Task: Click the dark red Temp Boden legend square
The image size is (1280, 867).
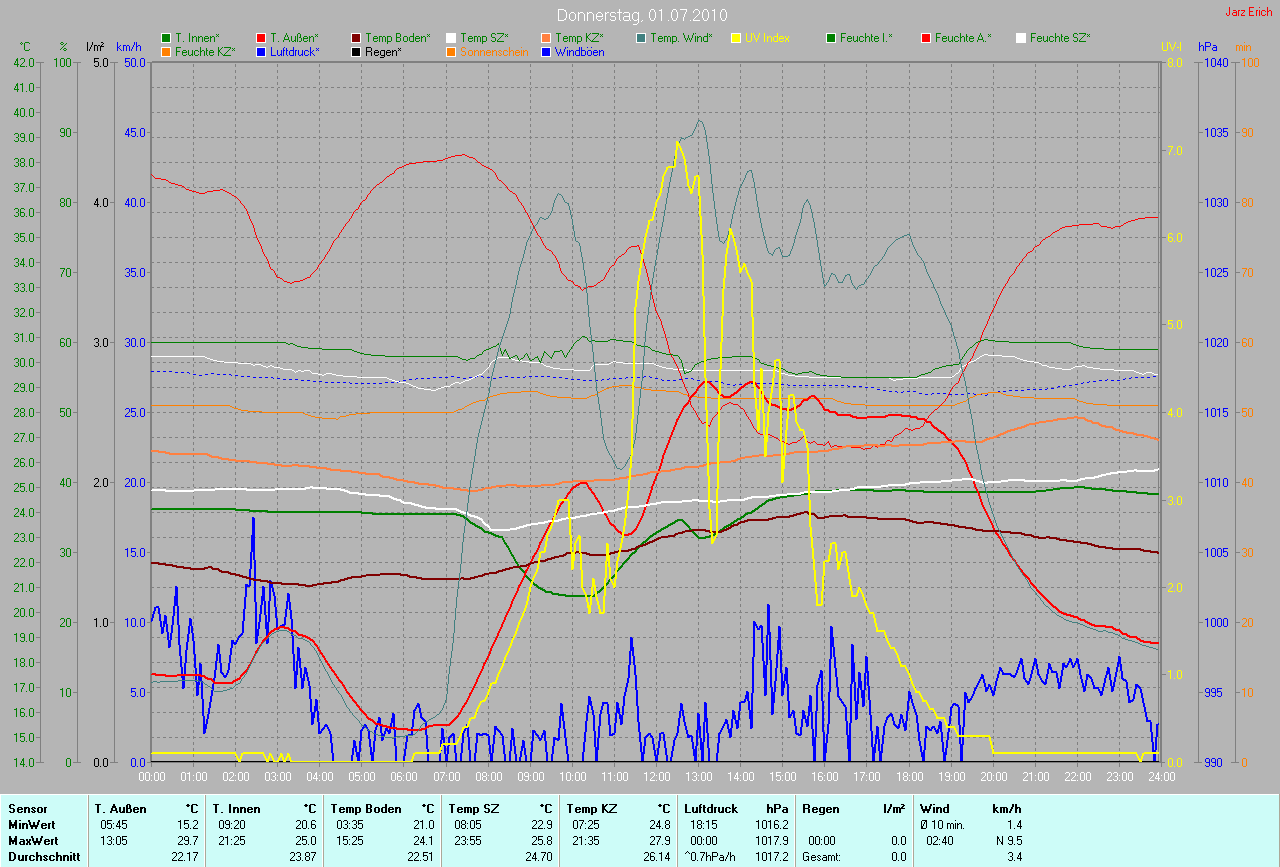Action: pos(356,38)
